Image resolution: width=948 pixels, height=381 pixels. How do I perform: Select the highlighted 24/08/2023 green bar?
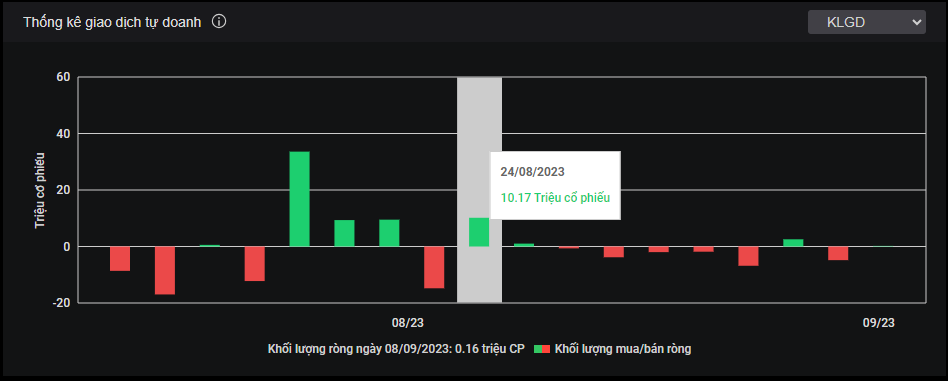coord(479,232)
